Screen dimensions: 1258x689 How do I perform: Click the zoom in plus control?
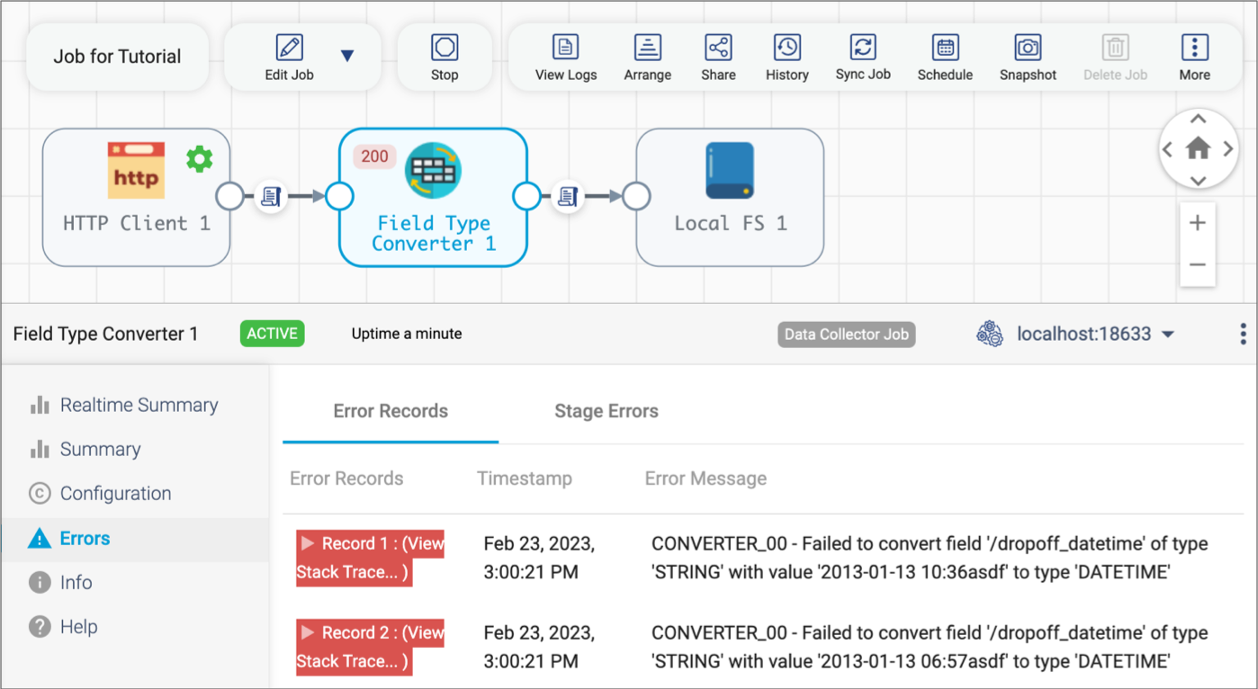1197,223
